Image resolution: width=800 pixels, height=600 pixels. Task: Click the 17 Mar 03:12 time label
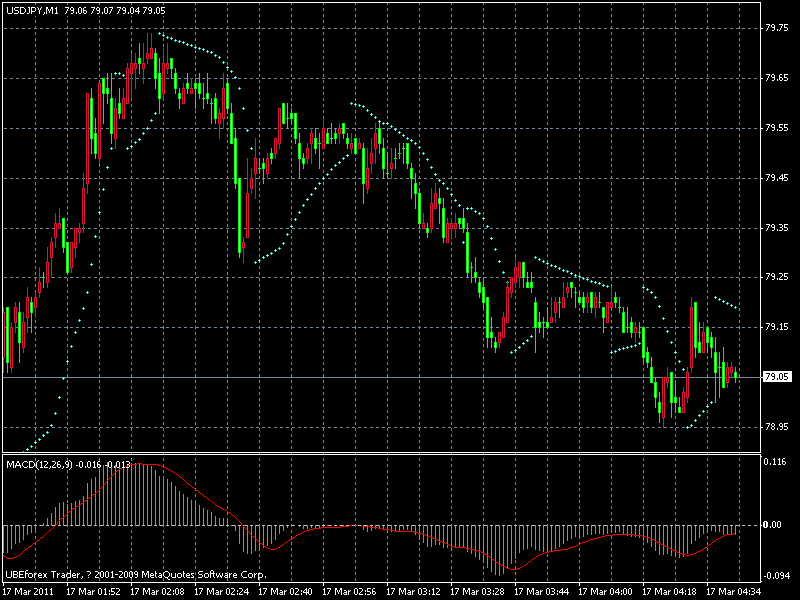point(413,592)
